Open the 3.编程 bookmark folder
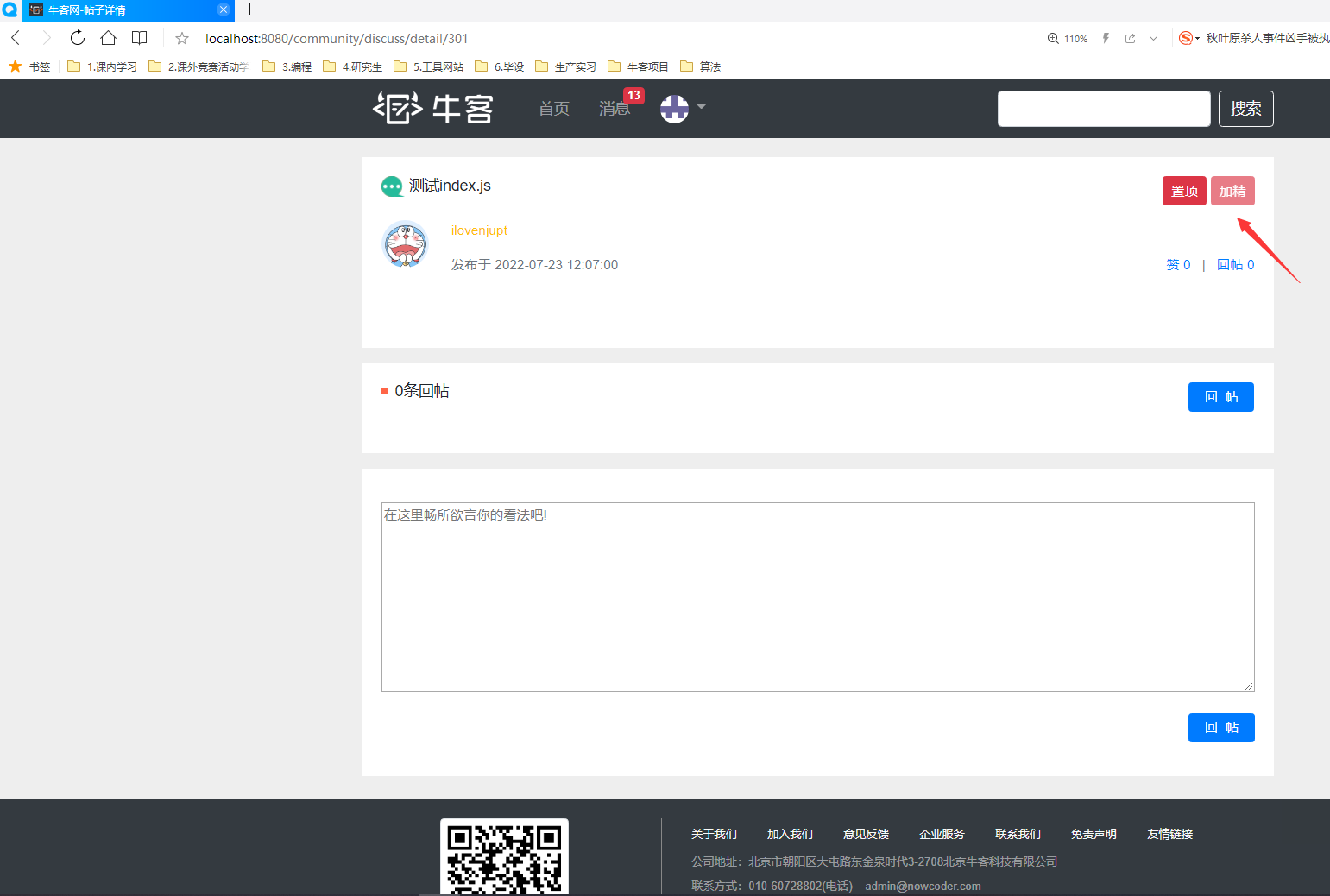The image size is (1330, 896). (287, 66)
